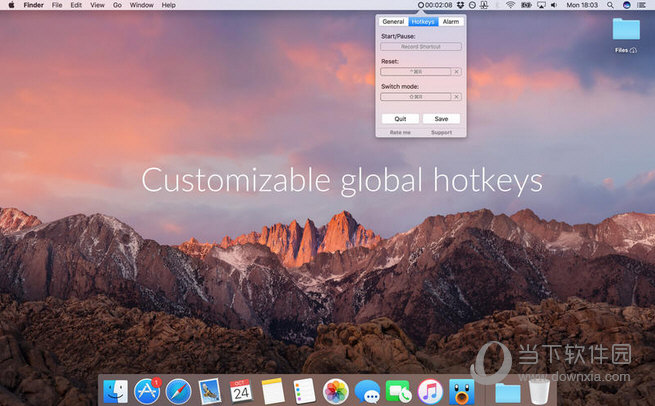Open Wi-Fi status menu

coord(510,5)
